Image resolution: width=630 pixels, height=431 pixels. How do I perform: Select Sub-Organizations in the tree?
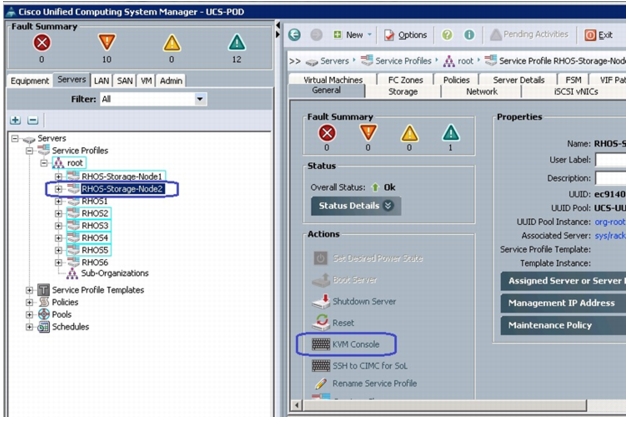point(115,273)
